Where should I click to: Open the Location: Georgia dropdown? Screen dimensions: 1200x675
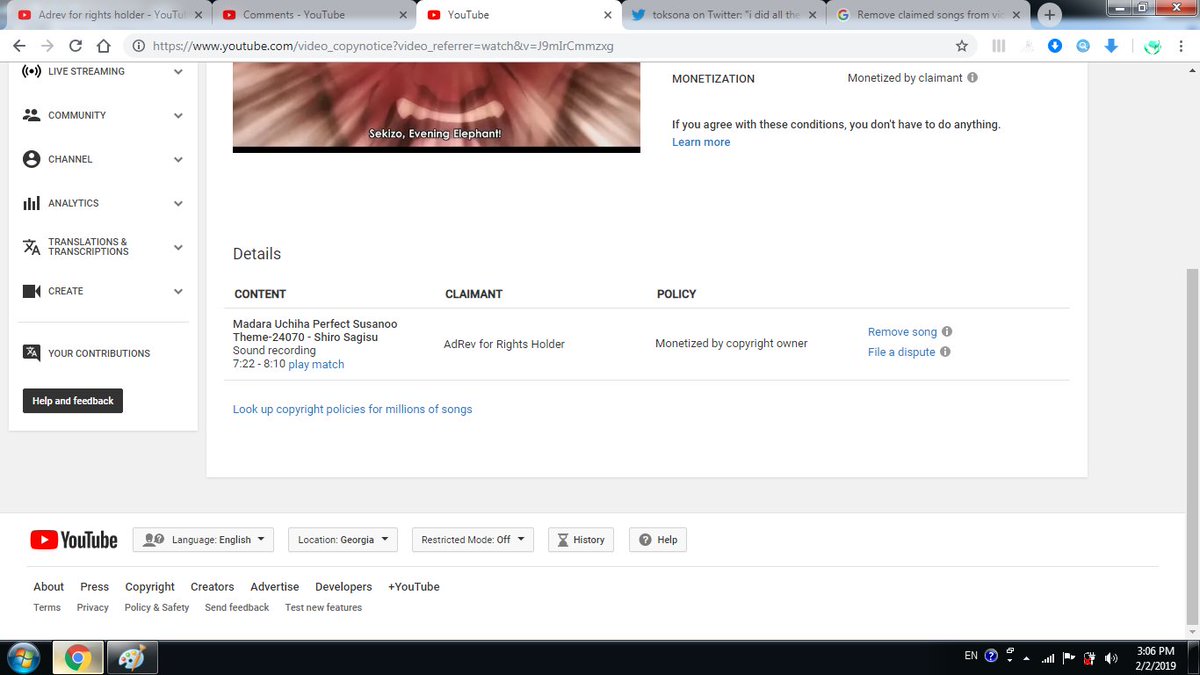pyautogui.click(x=343, y=540)
